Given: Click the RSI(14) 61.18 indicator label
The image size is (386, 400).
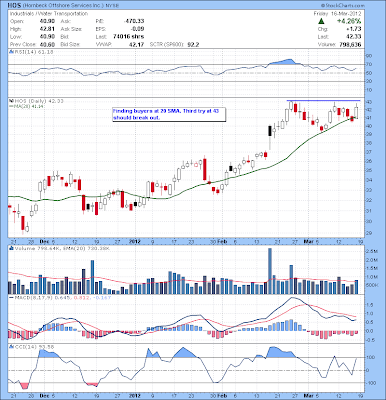Looking at the screenshot, I should (33, 52).
